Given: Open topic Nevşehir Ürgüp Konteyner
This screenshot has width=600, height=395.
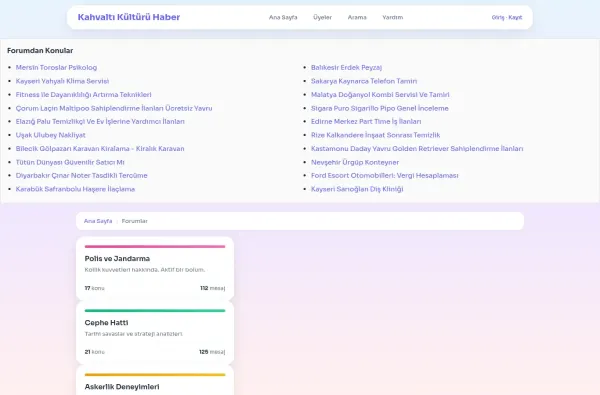Looking at the screenshot, I should [355, 162].
